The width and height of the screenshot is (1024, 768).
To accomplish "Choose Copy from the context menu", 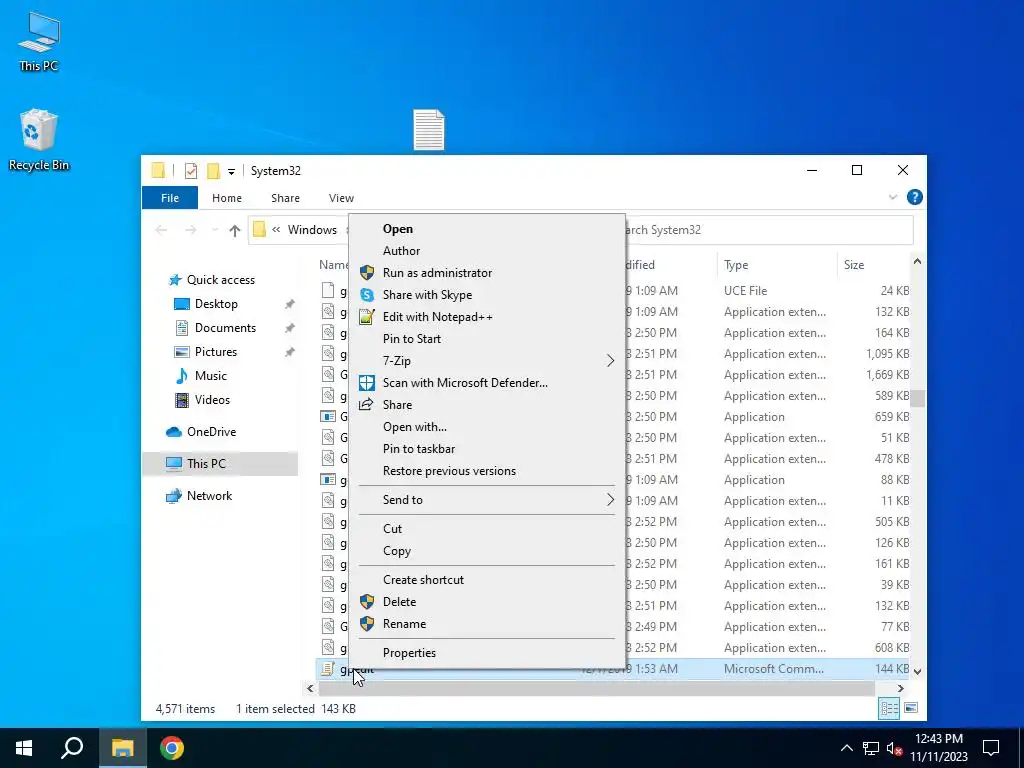I will coord(487,551).
